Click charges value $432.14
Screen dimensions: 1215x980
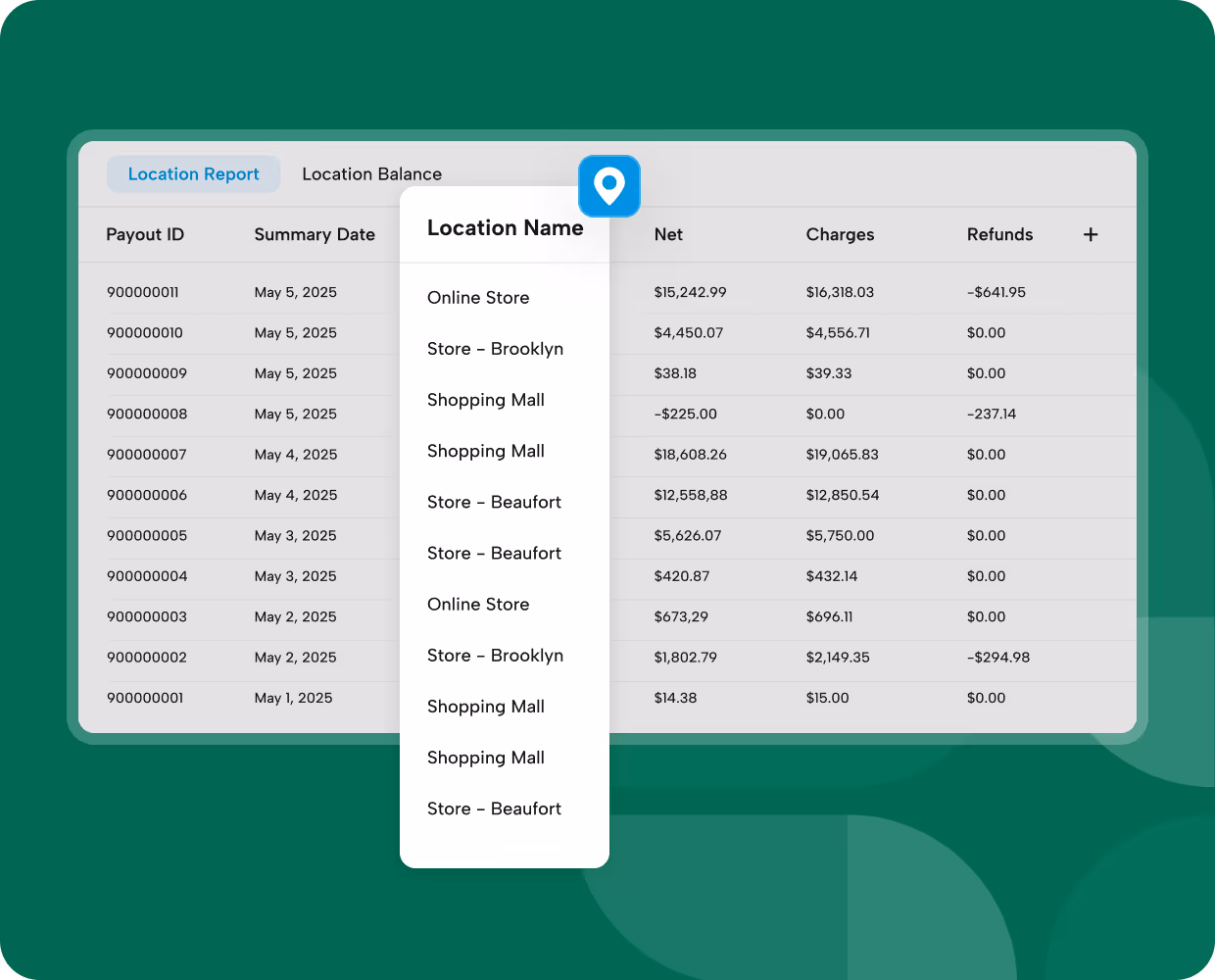831,576
